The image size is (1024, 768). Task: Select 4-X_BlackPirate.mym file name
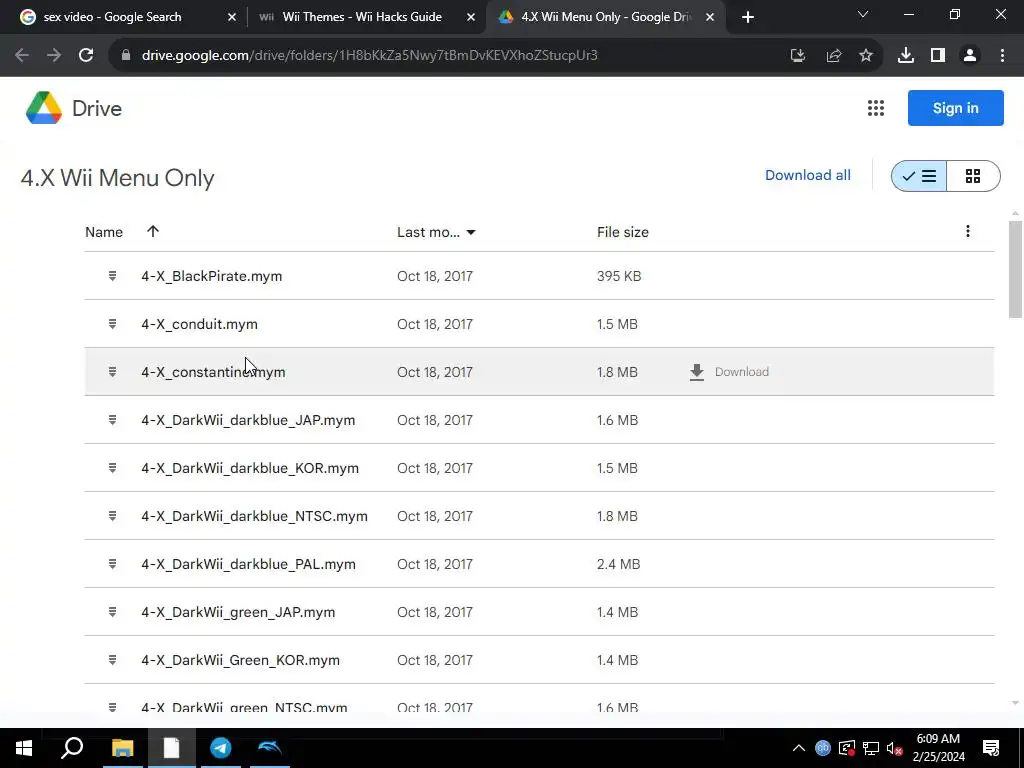(212, 276)
